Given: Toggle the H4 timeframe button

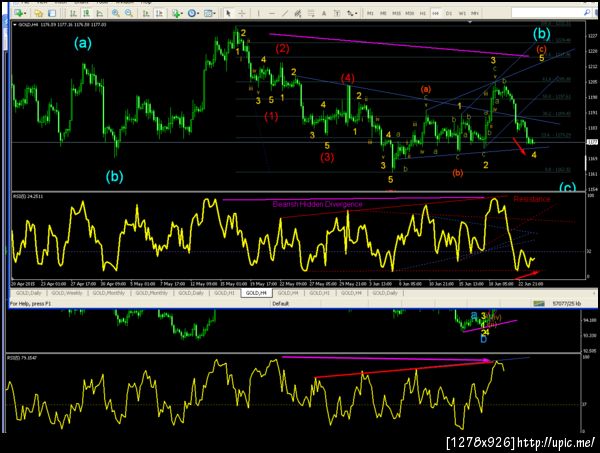Looking at the screenshot, I should tap(435, 13).
